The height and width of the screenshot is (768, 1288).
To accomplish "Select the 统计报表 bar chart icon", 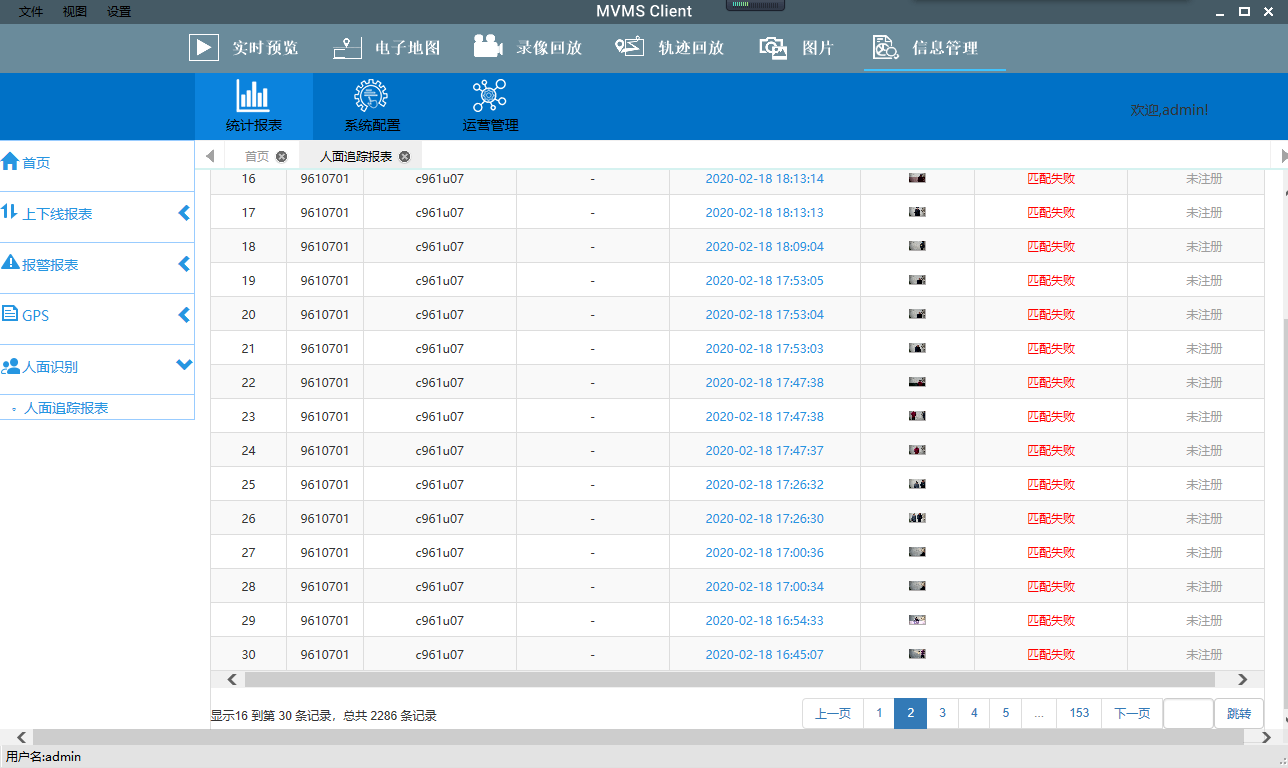I will coord(253,96).
